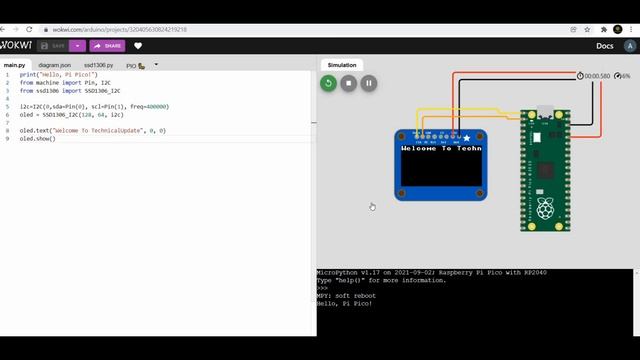Stop the running simulation
This screenshot has width=640, height=360.
349,83
